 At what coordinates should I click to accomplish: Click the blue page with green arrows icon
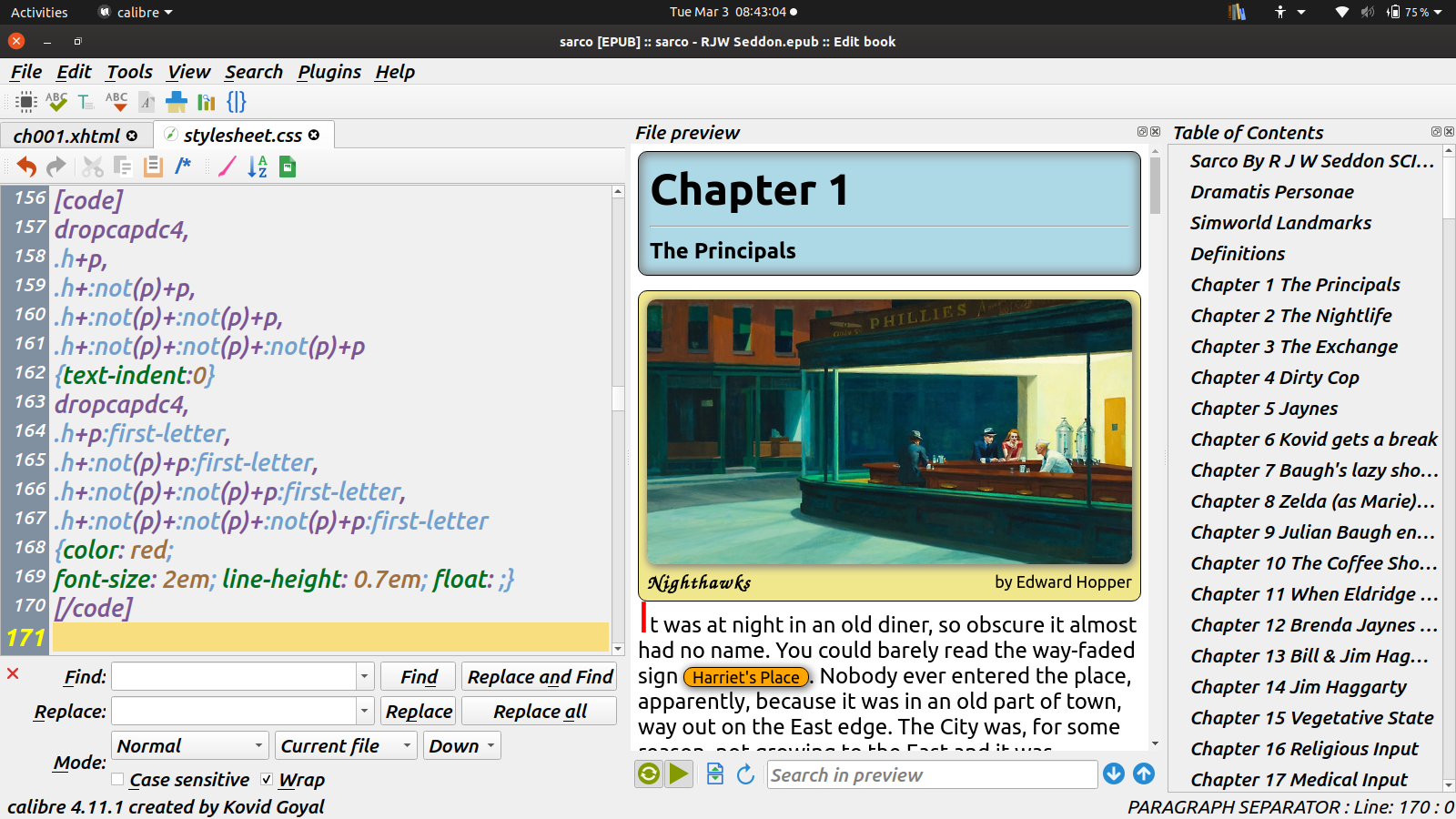(715, 774)
